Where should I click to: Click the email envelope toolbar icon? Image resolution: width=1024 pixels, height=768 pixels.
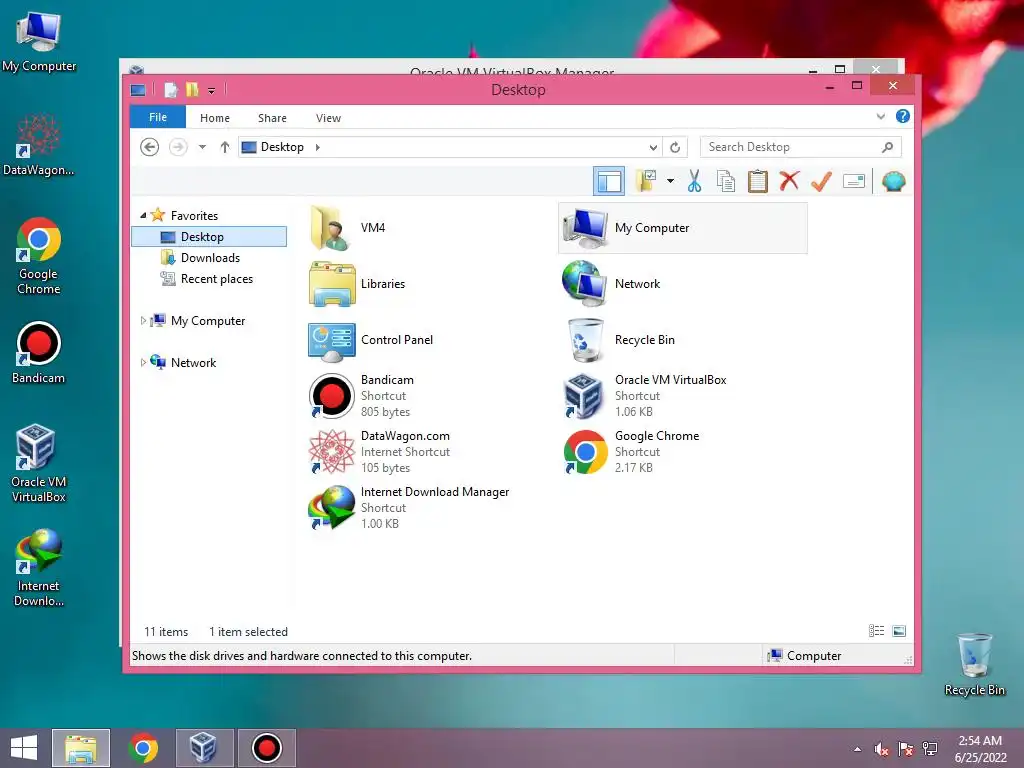tap(854, 181)
